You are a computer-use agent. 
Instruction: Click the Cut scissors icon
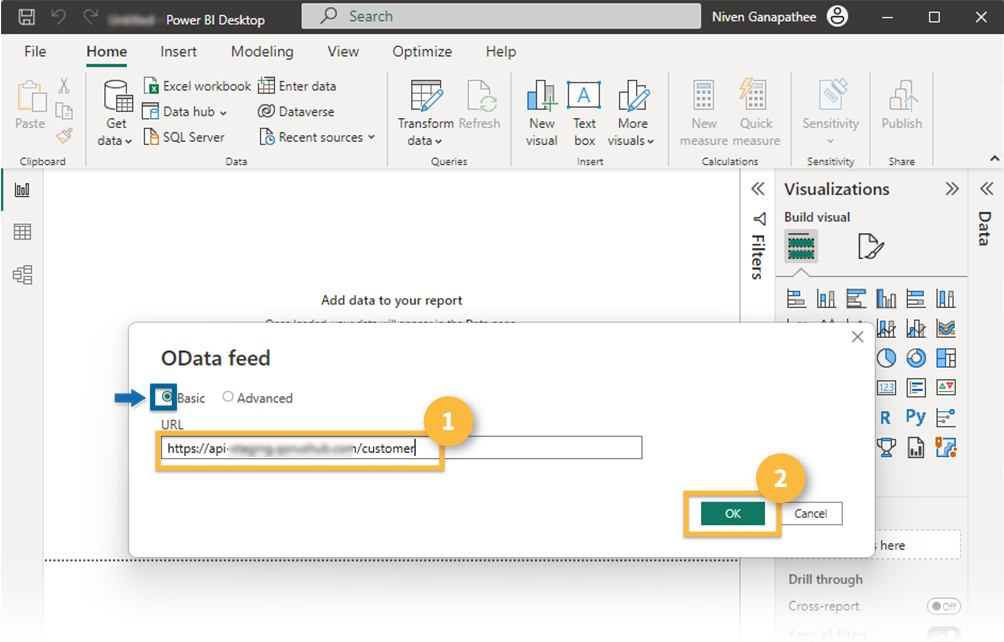tap(64, 86)
